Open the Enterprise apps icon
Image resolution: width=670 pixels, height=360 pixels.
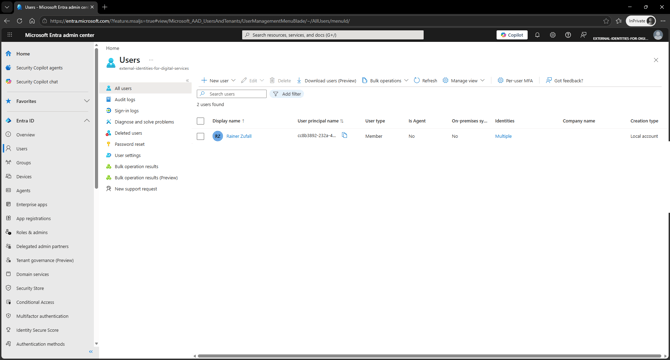pos(8,205)
